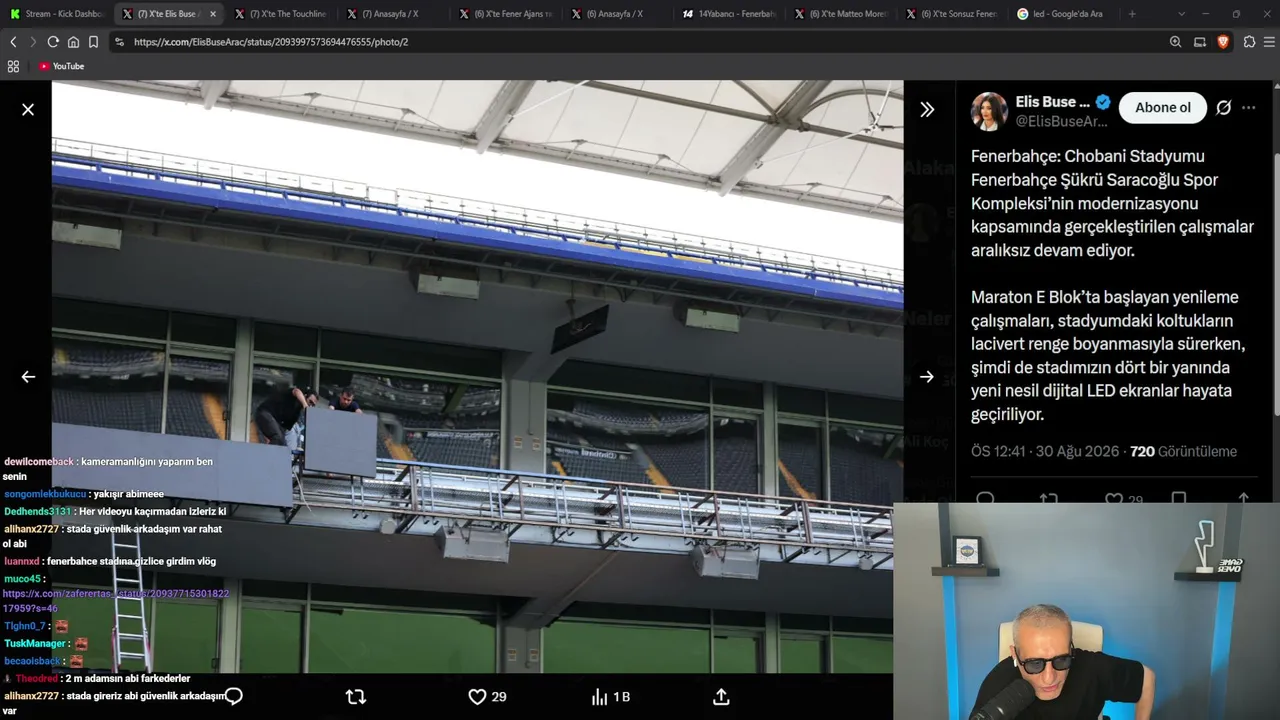Click the username luannxd in chat

pos(21,562)
